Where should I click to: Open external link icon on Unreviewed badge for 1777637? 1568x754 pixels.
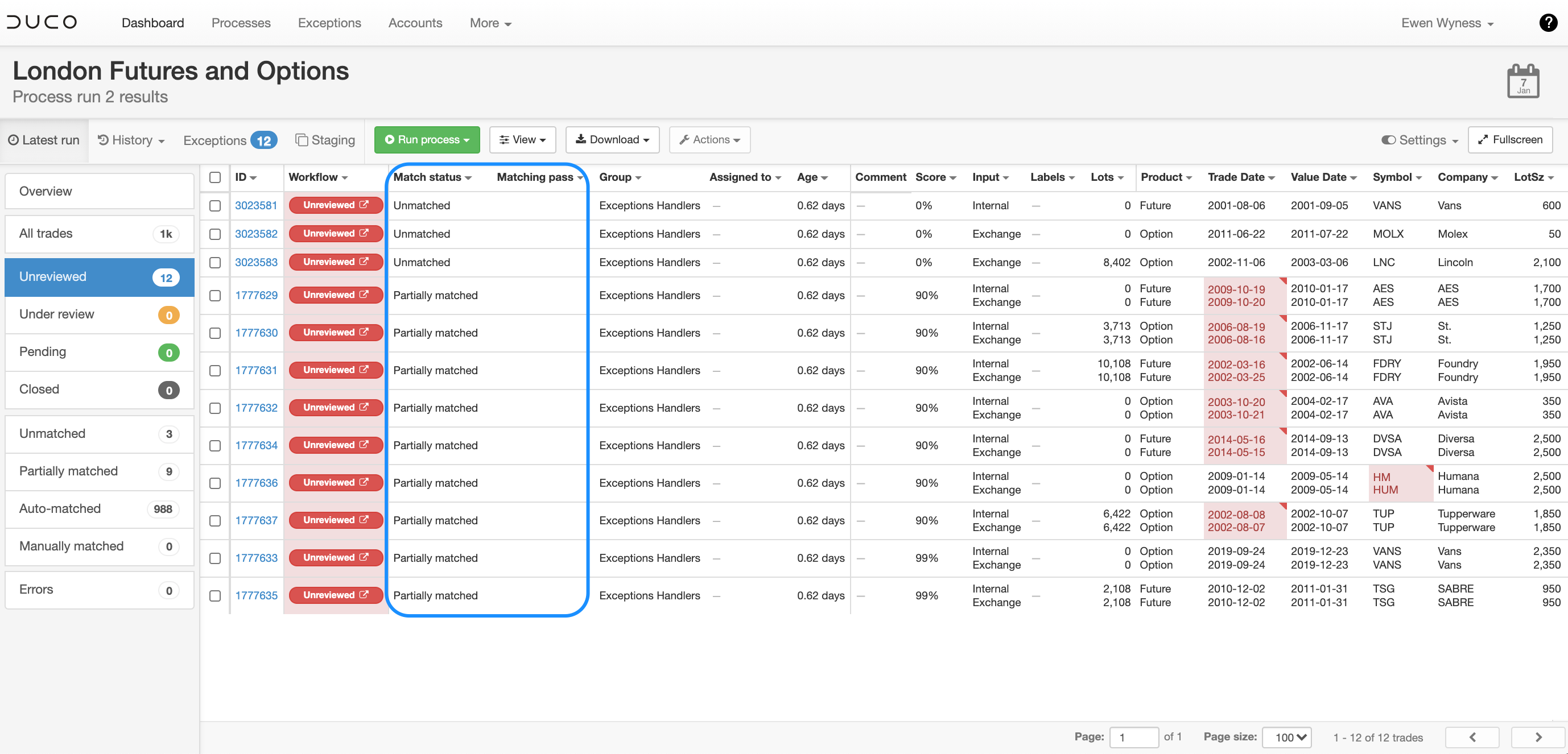[364, 520]
